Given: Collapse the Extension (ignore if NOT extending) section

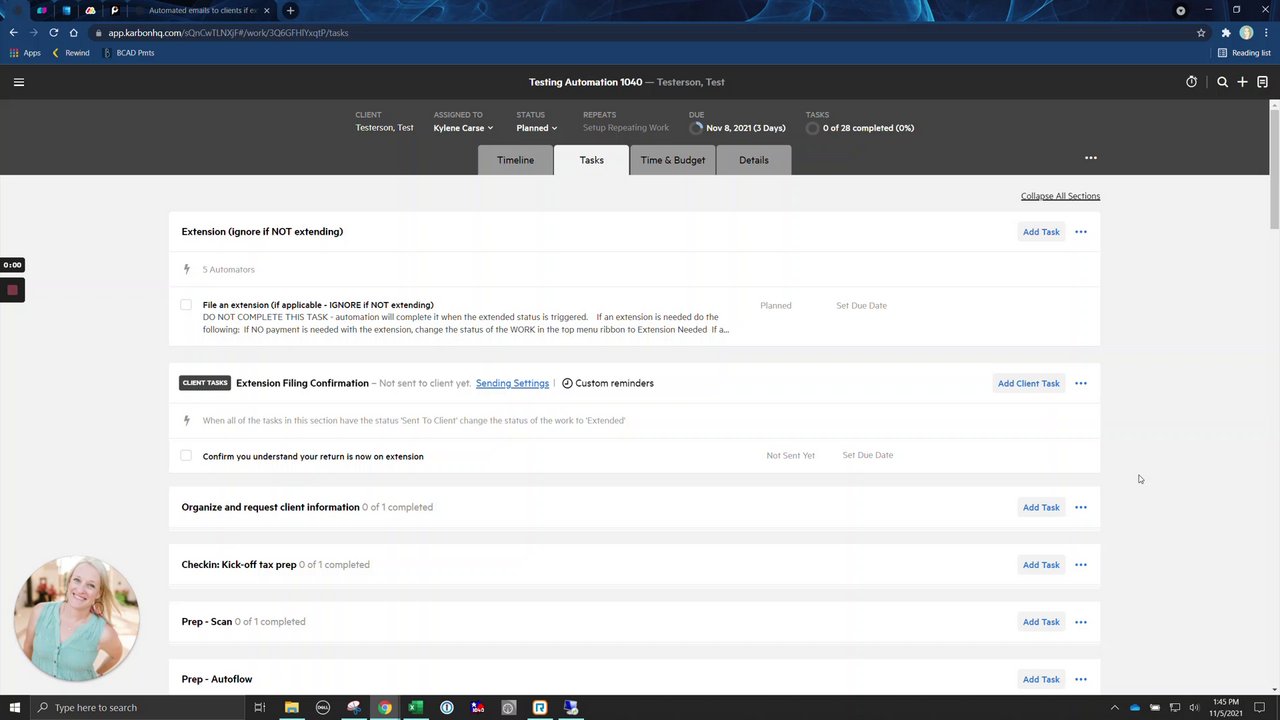Looking at the screenshot, I should (x=262, y=232).
